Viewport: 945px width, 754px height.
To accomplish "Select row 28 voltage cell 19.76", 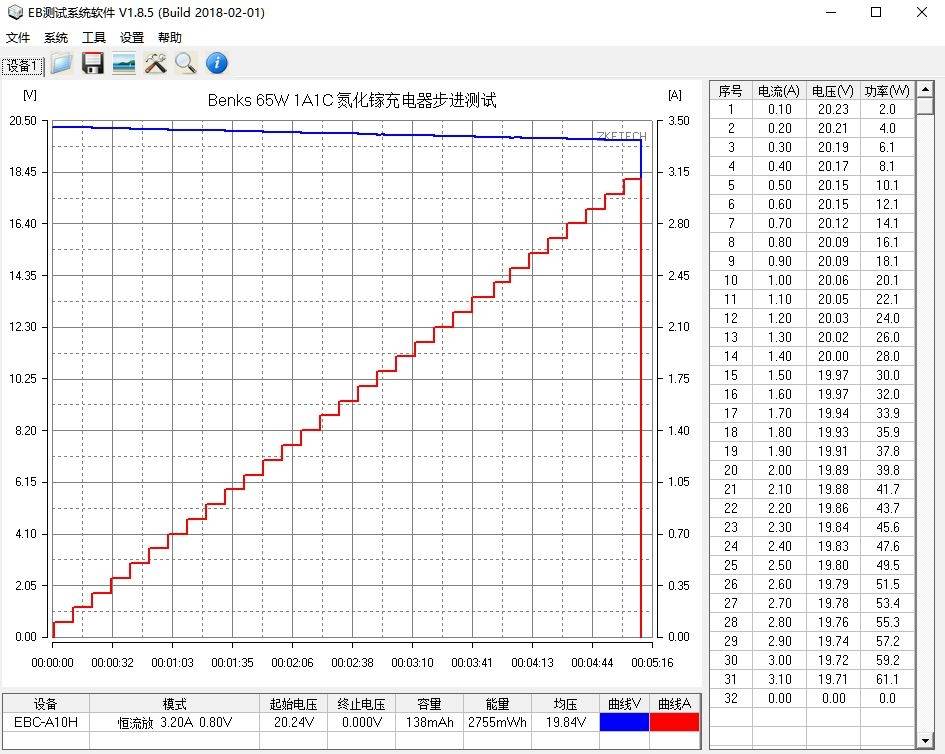I will point(833,622).
